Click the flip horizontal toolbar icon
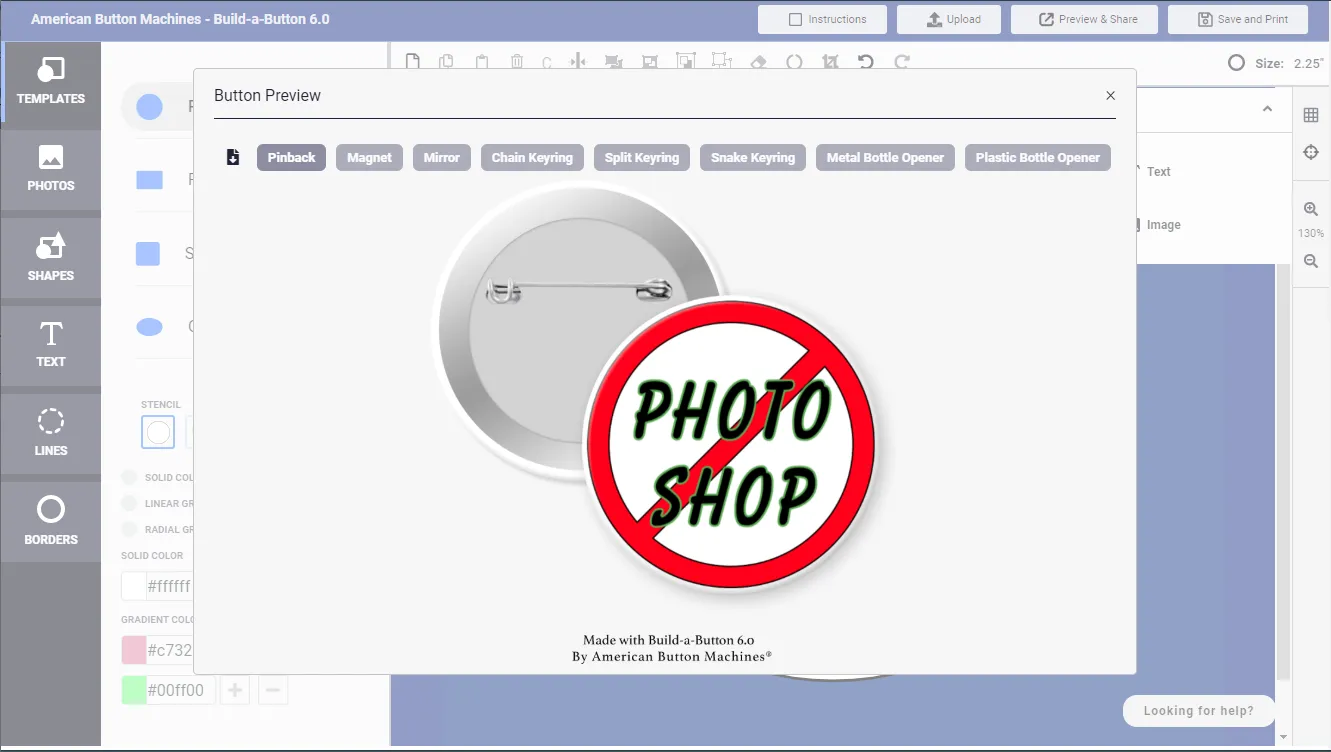 pos(578,62)
